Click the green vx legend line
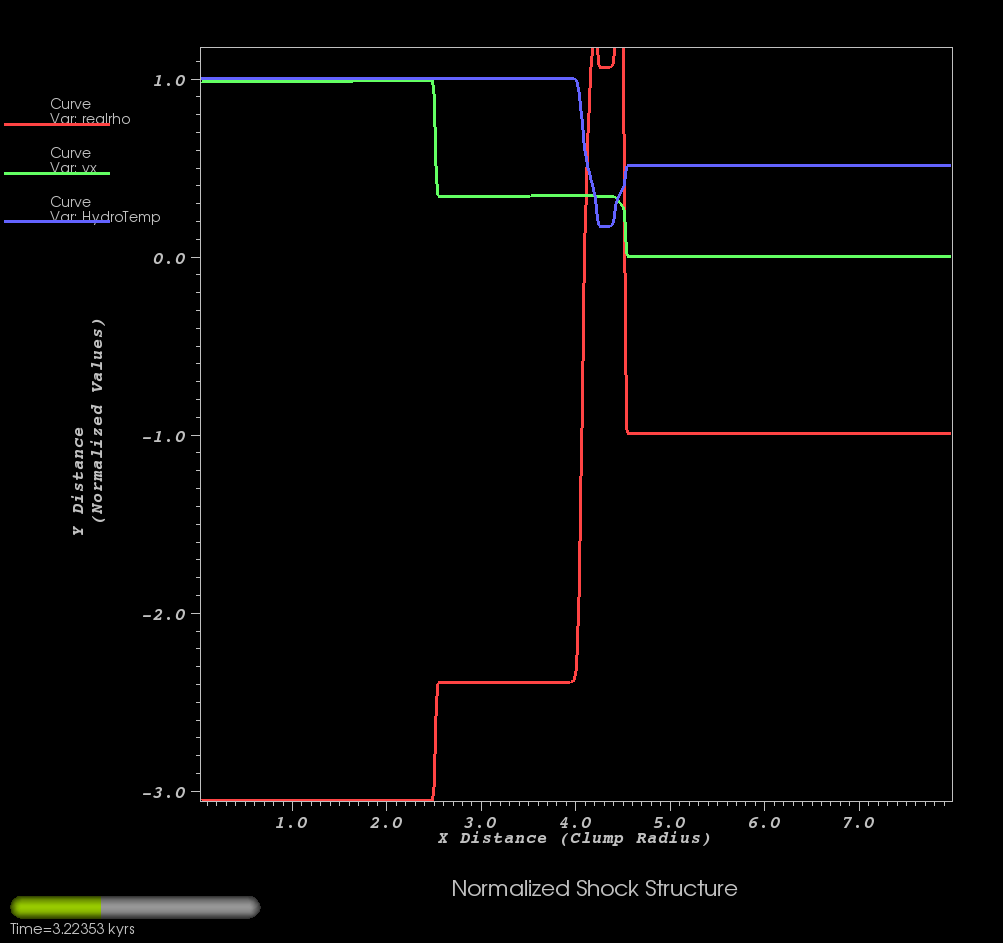This screenshot has height=943, width=1003. click(x=57, y=173)
